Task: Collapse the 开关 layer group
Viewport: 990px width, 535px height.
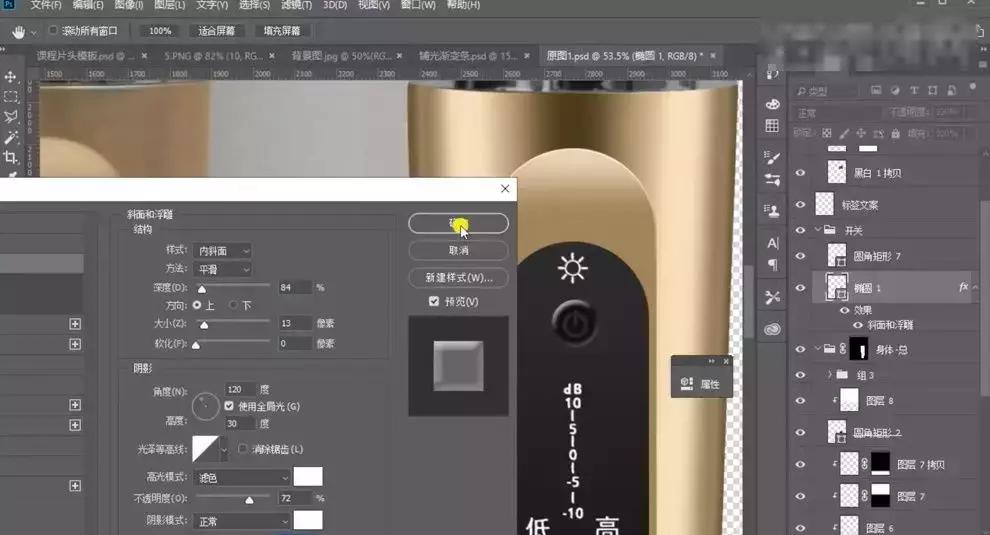Action: (818, 230)
